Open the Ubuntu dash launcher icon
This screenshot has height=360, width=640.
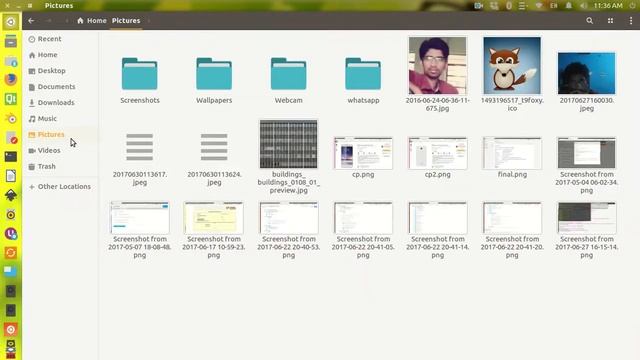pyautogui.click(x=11, y=22)
